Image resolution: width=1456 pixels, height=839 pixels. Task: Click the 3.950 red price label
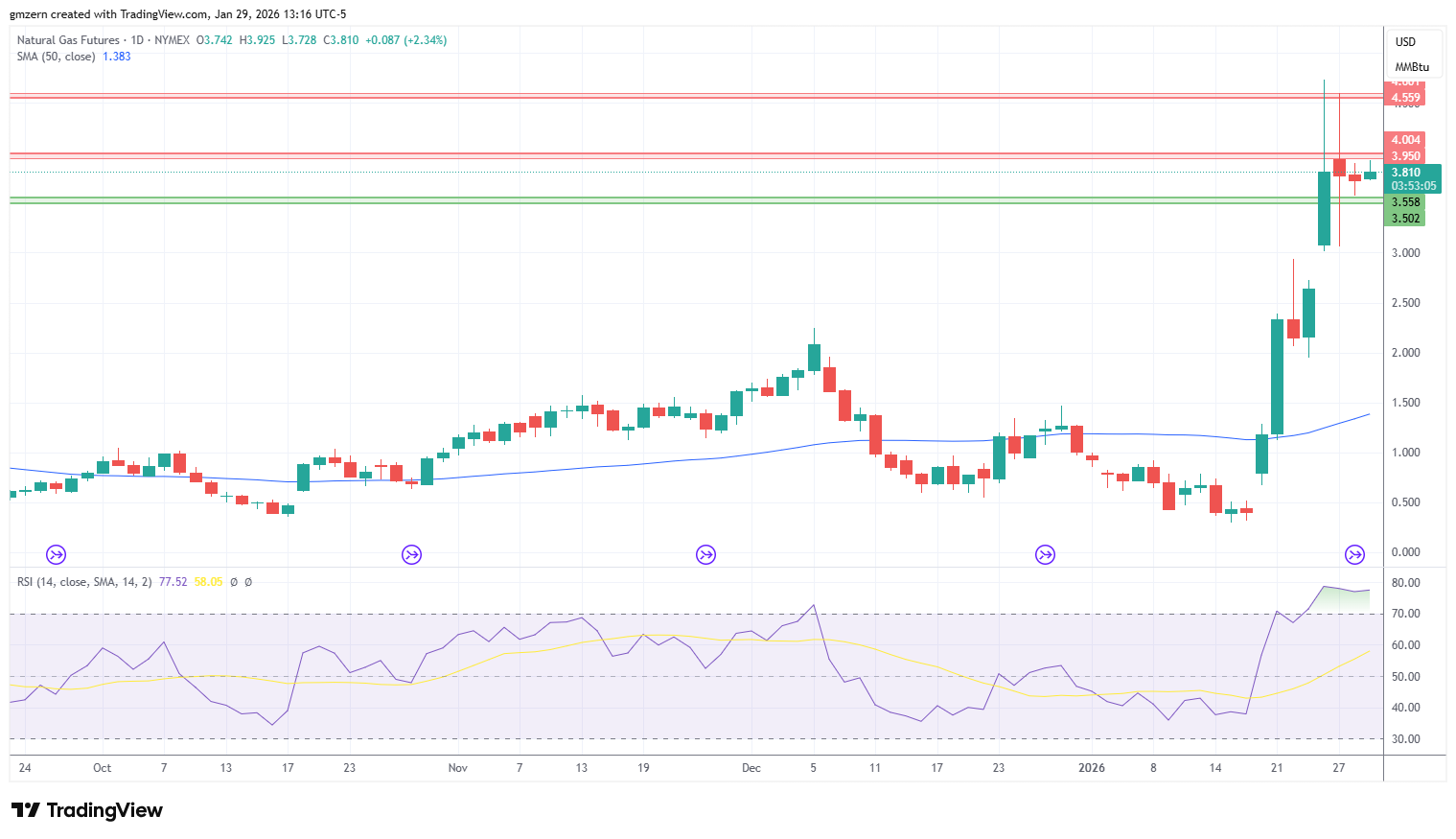point(1405,156)
